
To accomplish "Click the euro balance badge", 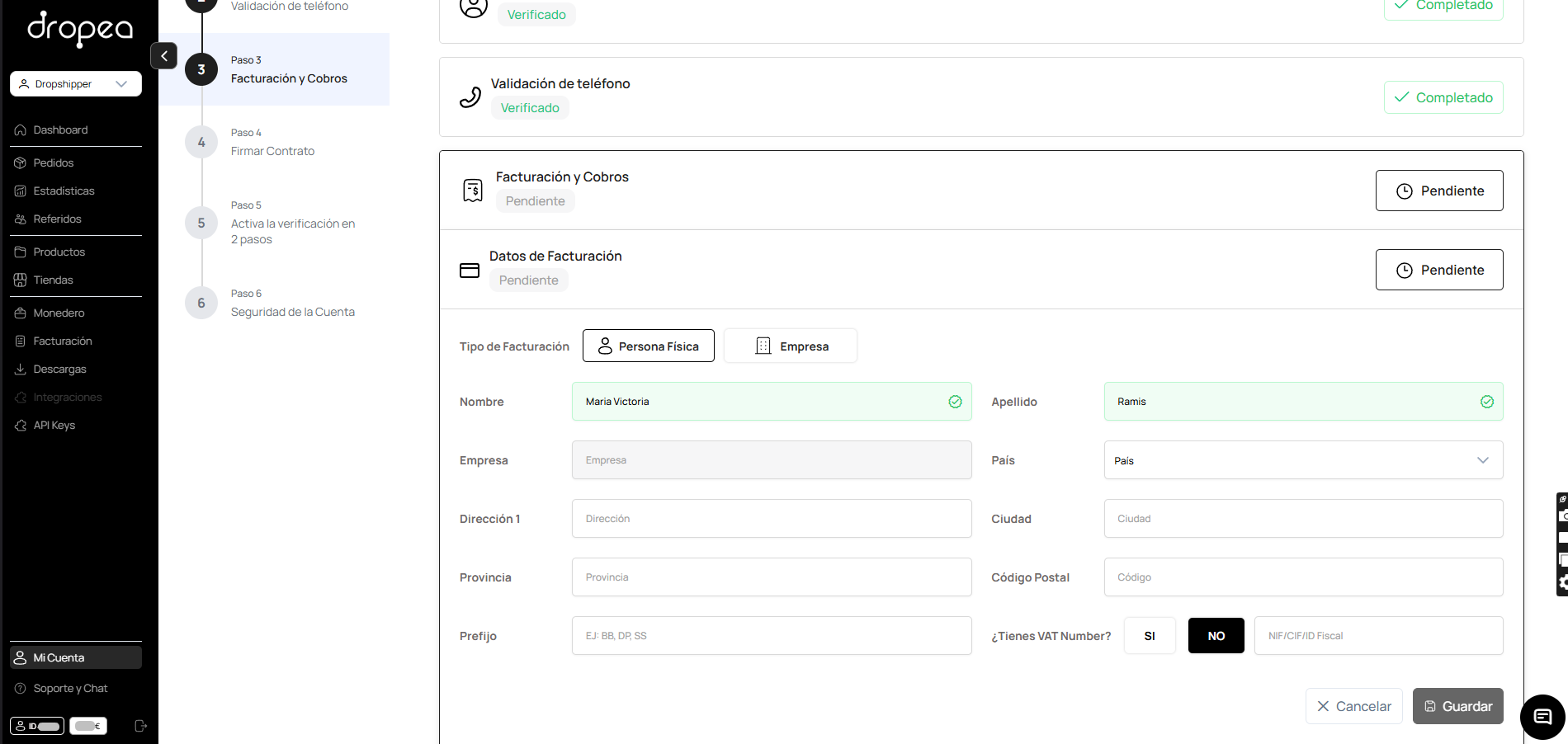I will click(x=88, y=727).
